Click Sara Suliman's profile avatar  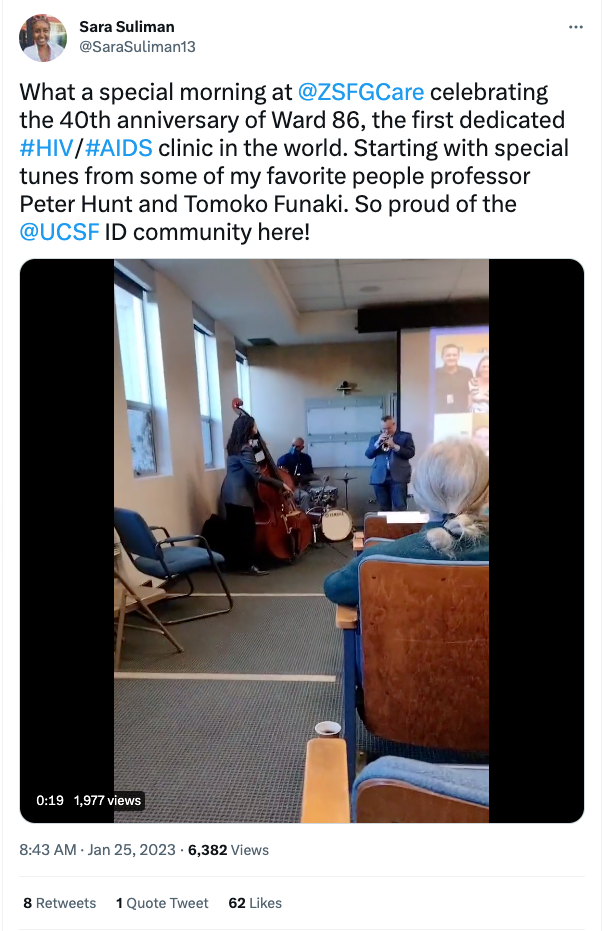(43, 38)
